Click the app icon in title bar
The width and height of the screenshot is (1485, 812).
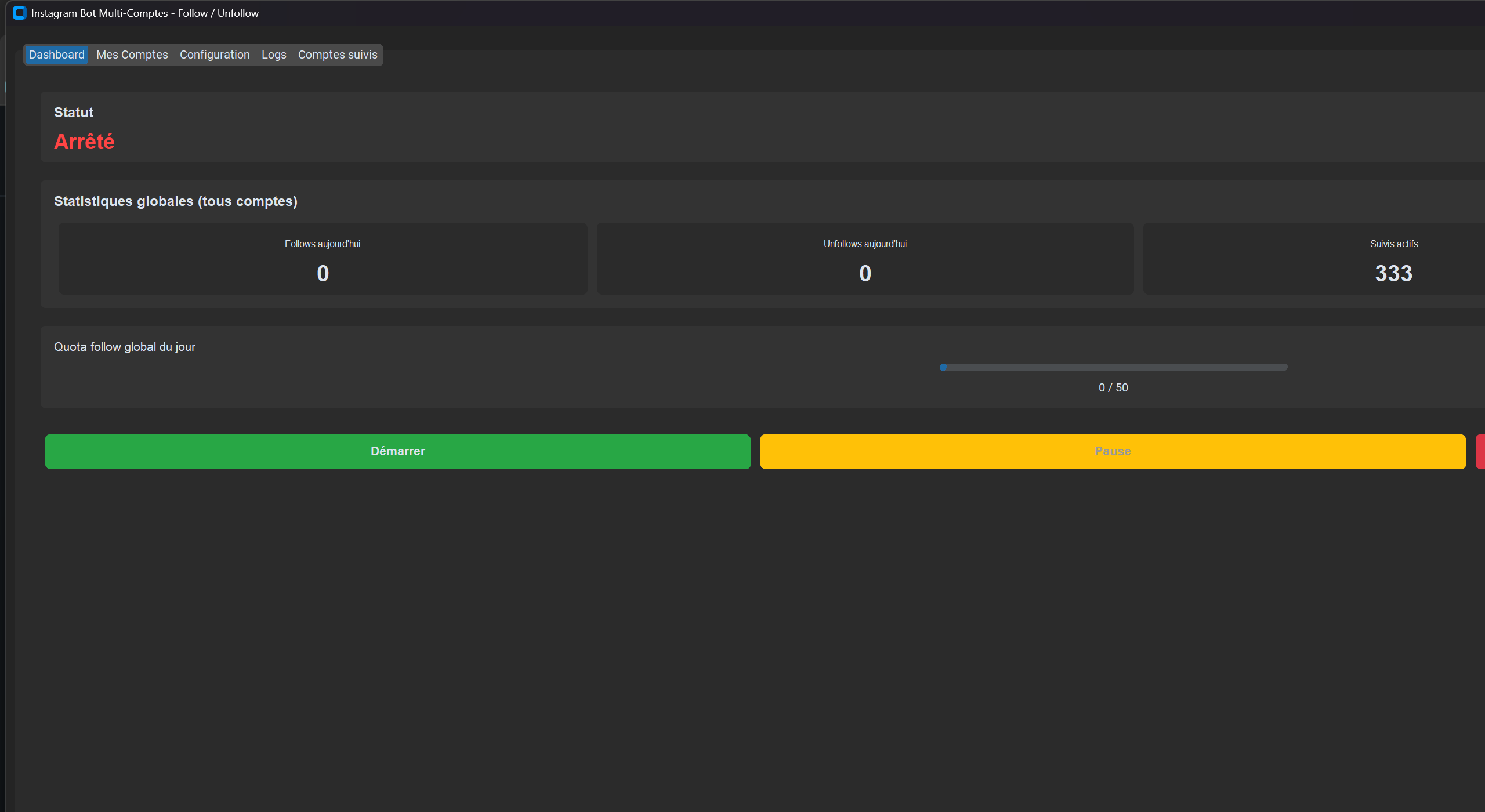click(x=20, y=13)
